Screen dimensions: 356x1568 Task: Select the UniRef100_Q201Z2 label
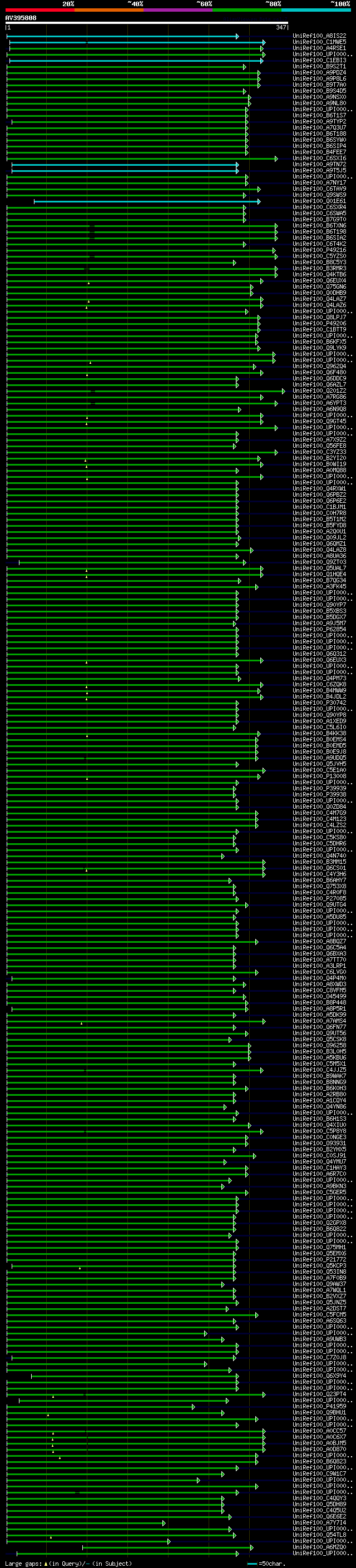[x=319, y=391]
